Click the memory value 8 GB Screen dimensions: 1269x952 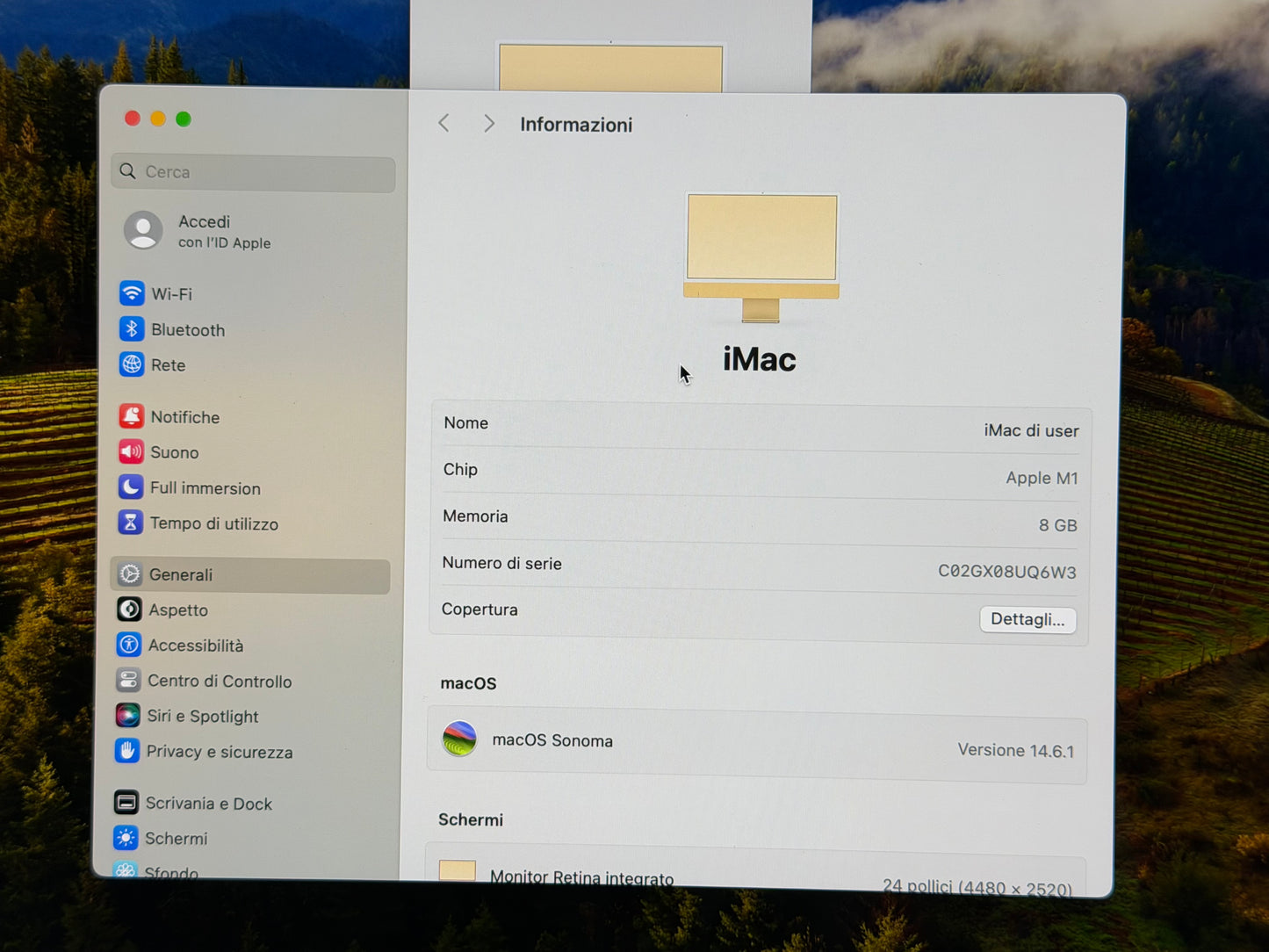point(1057,525)
